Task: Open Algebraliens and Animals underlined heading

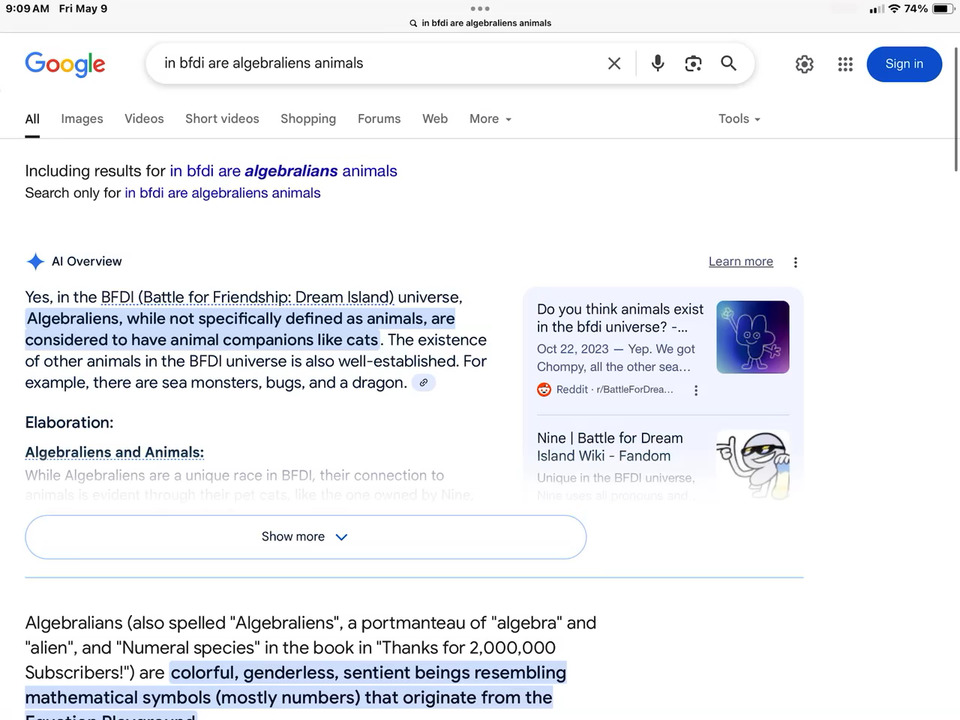Action: (114, 452)
